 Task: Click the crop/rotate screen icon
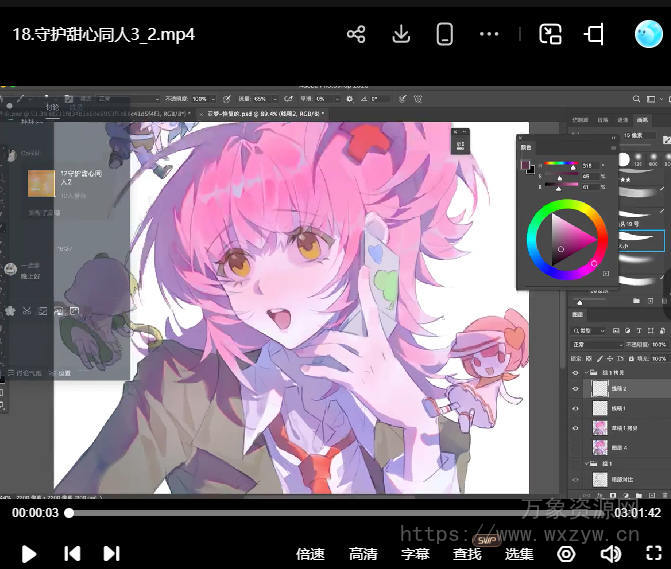pyautogui.click(x=595, y=35)
